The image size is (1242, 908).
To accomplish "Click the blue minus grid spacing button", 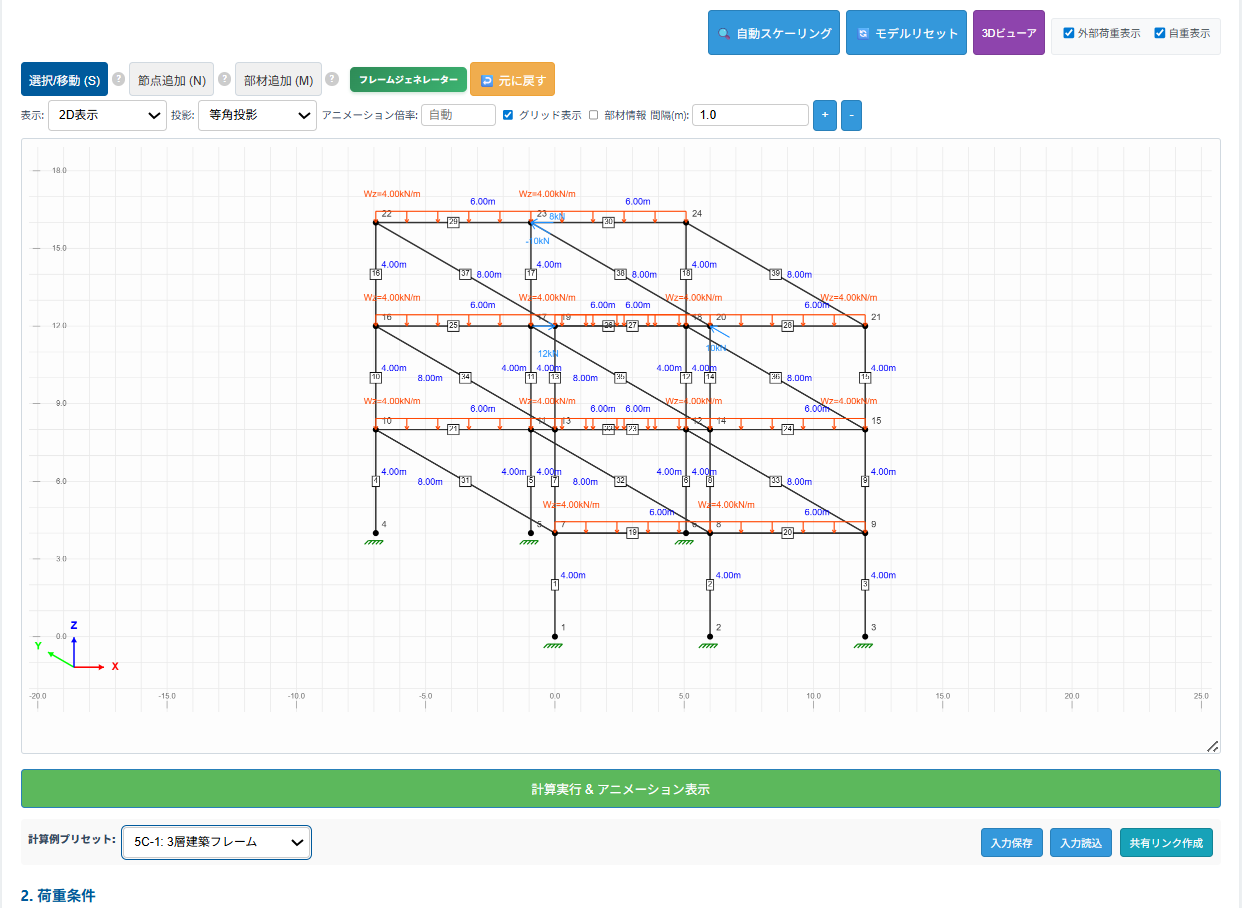I will click(851, 115).
